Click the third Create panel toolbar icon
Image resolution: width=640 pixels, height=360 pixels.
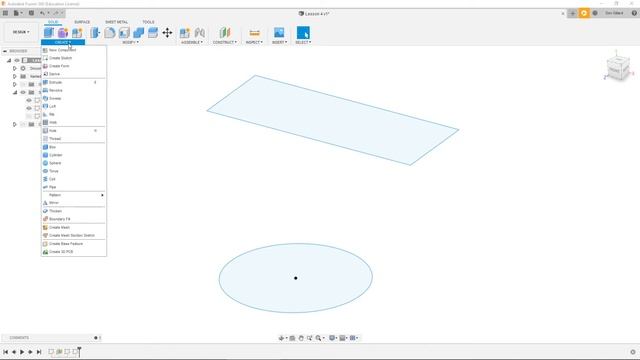(x=77, y=32)
